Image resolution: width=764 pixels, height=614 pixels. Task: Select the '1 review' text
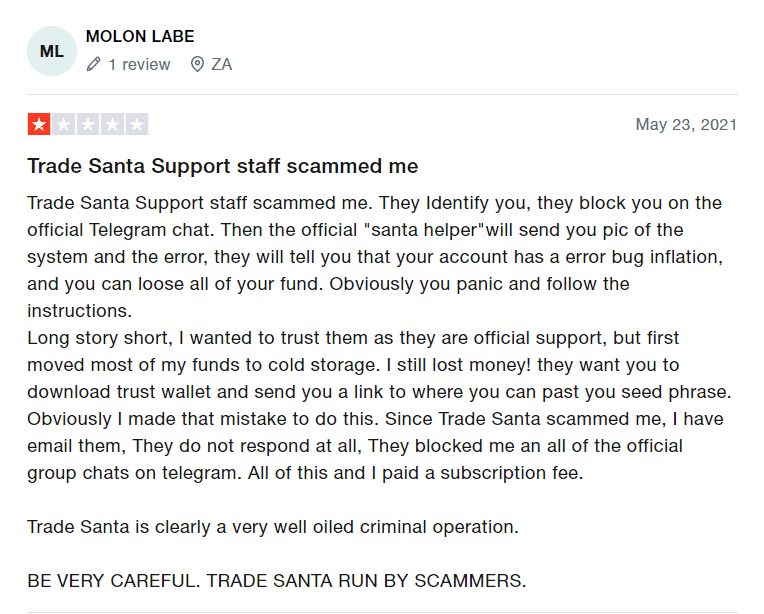[x=139, y=64]
